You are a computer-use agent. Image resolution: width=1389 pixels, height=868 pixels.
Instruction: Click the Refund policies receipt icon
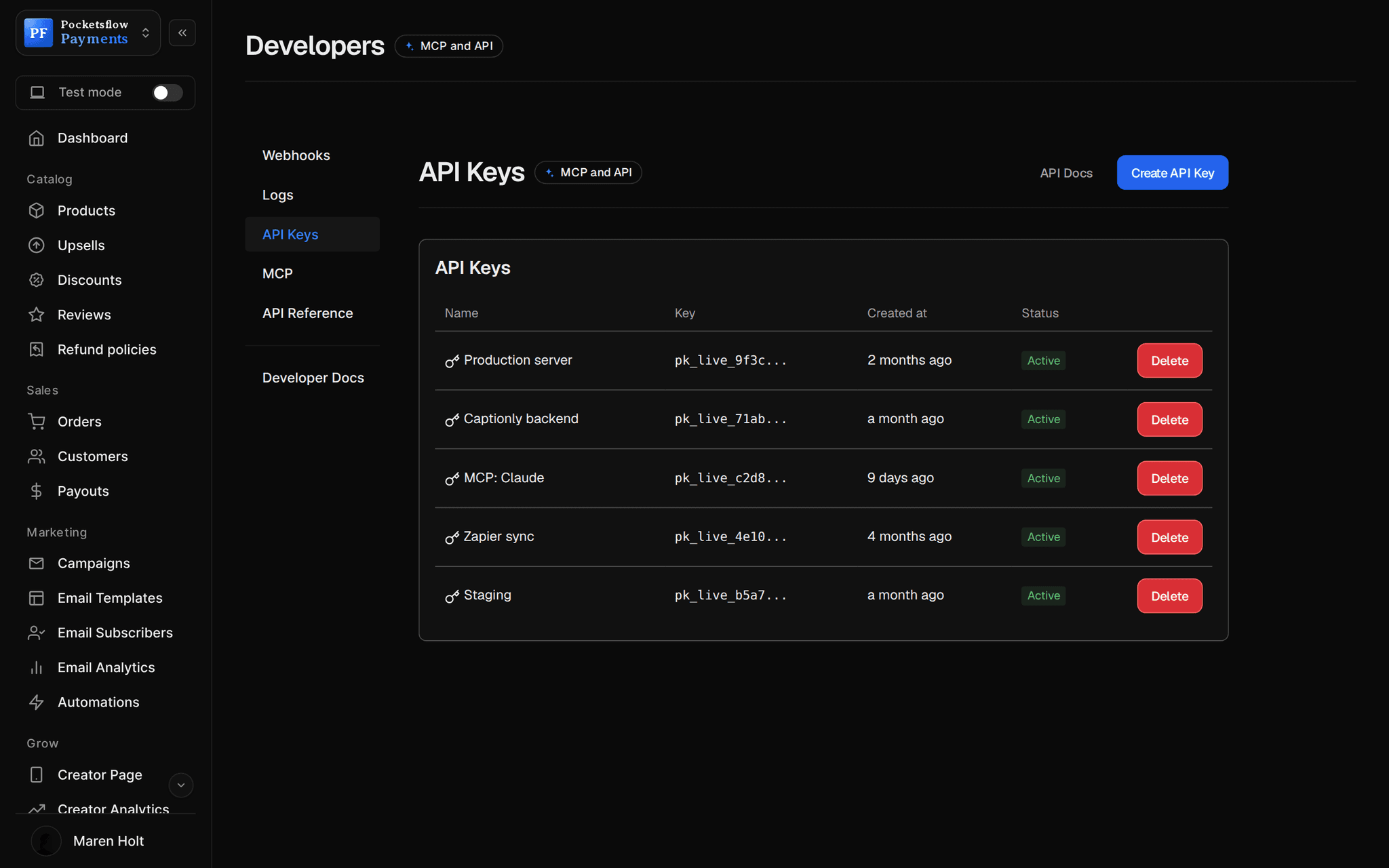[37, 349]
